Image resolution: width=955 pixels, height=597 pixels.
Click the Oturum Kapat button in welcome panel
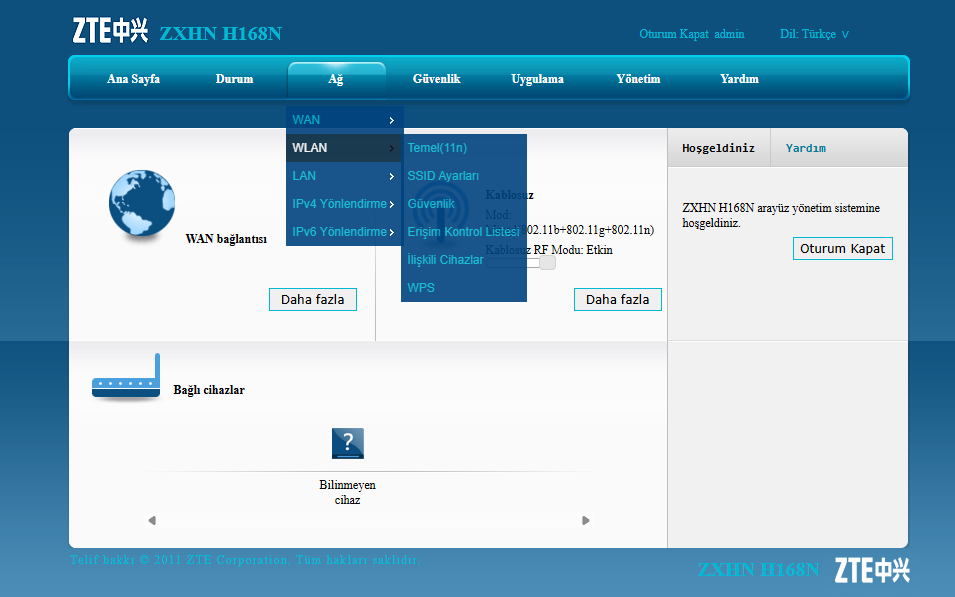pyautogui.click(x=842, y=249)
